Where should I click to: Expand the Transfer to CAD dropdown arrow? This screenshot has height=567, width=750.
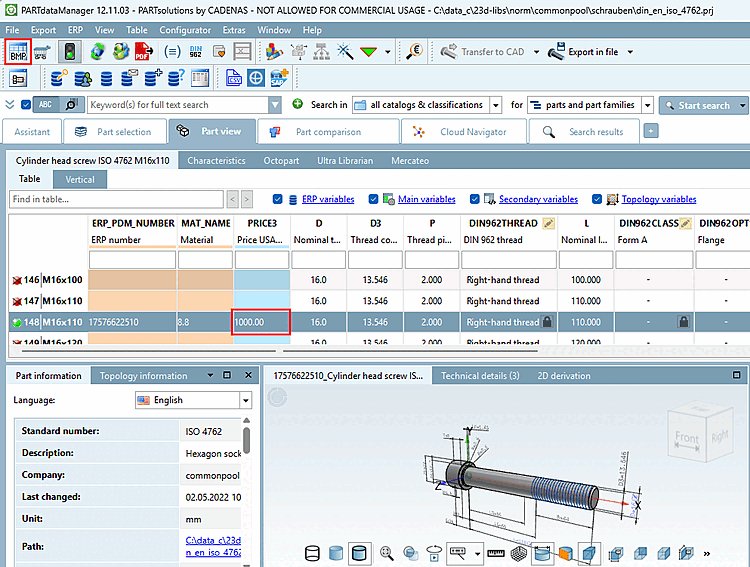(536, 52)
